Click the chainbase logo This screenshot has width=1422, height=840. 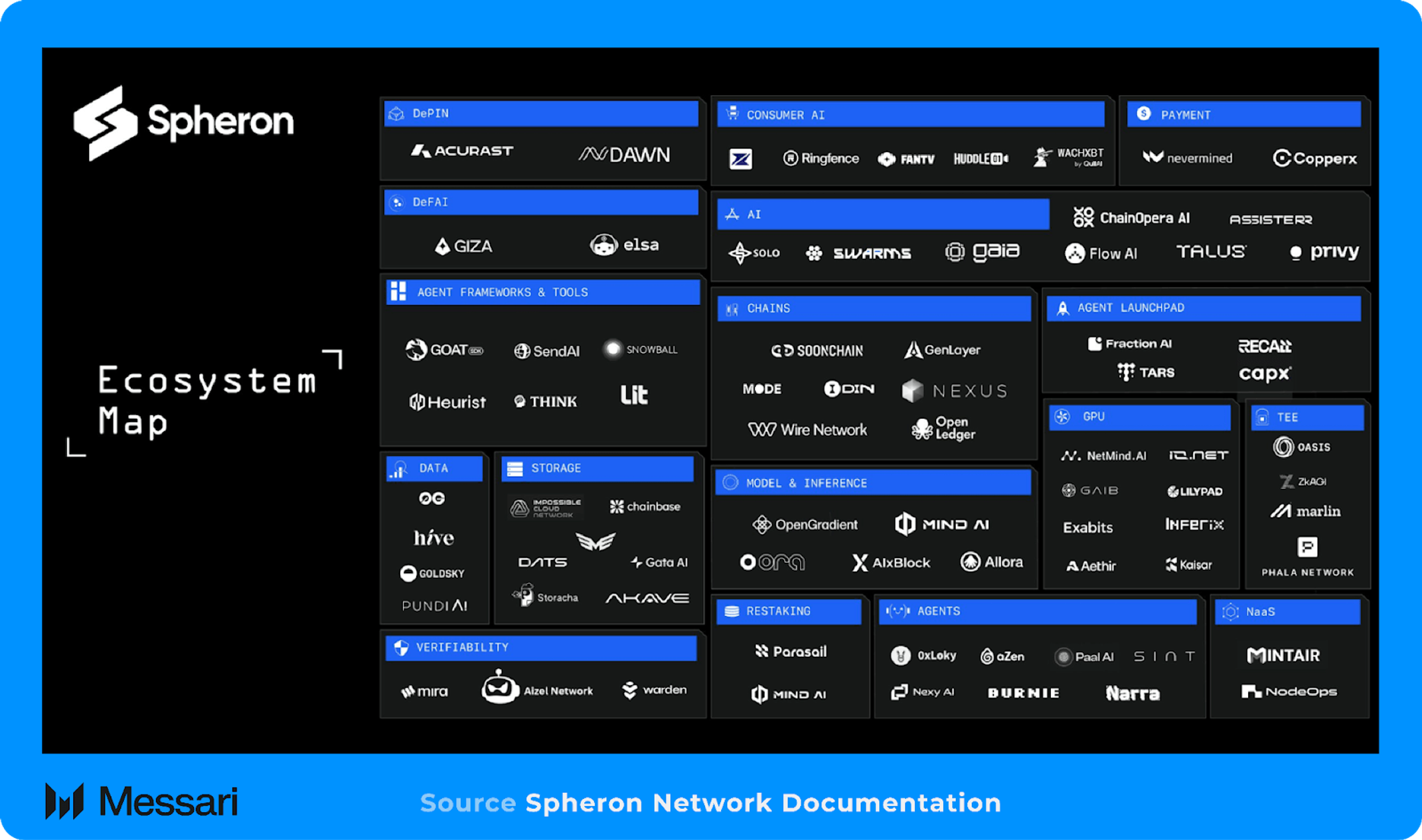click(x=645, y=507)
